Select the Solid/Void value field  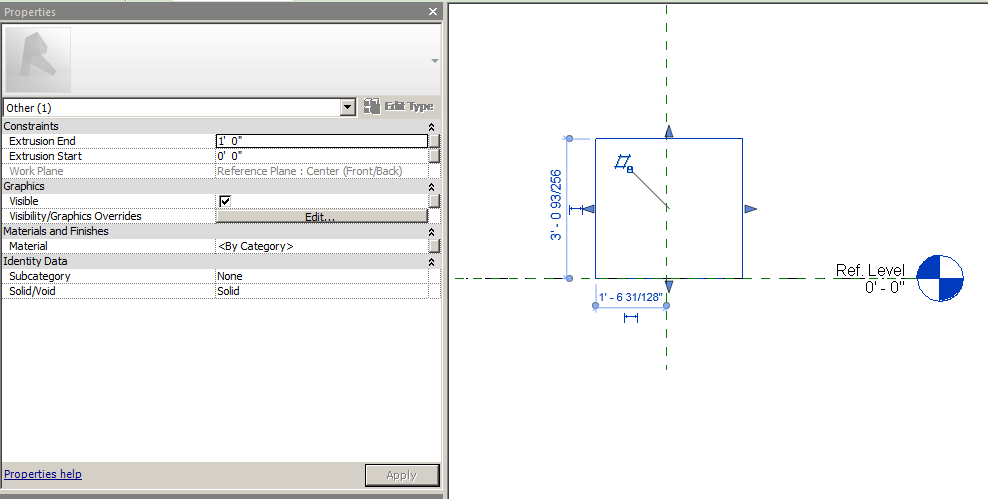[321, 291]
